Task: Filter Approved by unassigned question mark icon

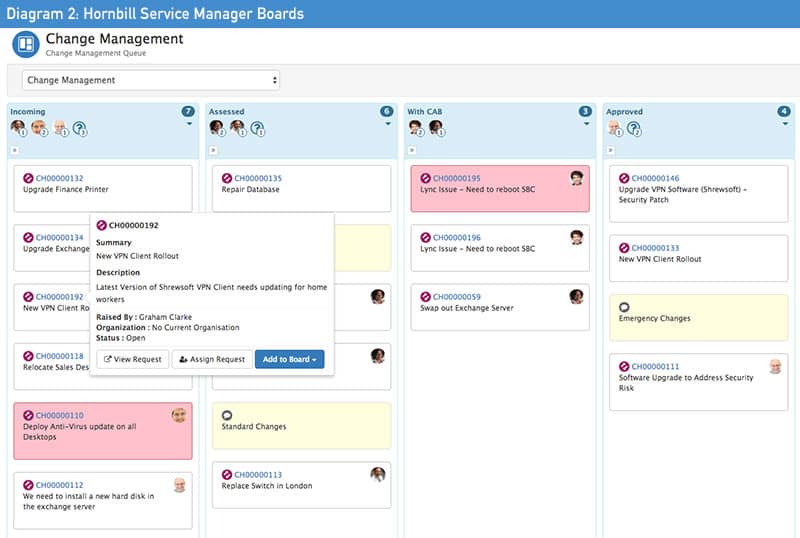Action: pos(634,129)
